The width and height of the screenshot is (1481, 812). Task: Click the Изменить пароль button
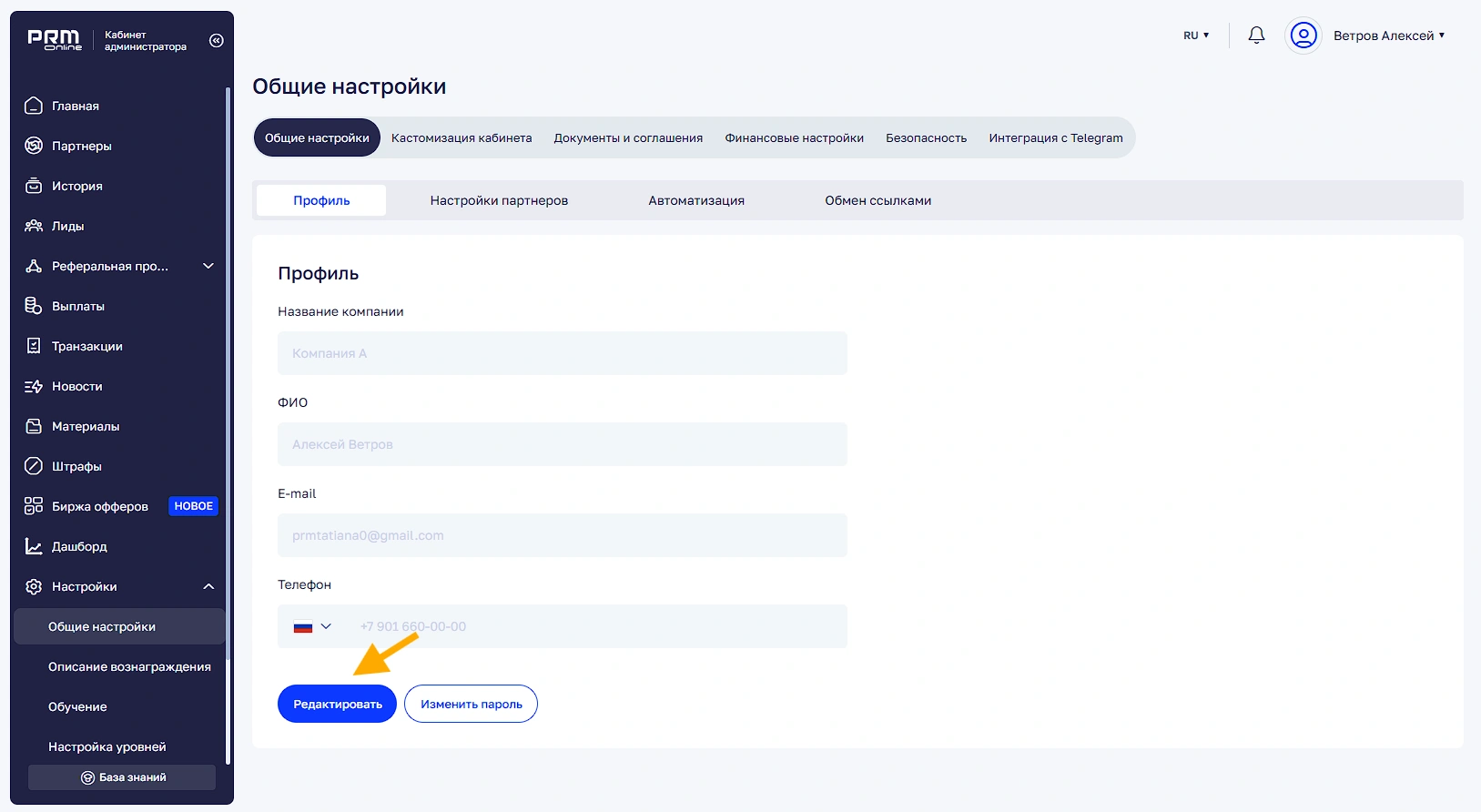click(471, 704)
